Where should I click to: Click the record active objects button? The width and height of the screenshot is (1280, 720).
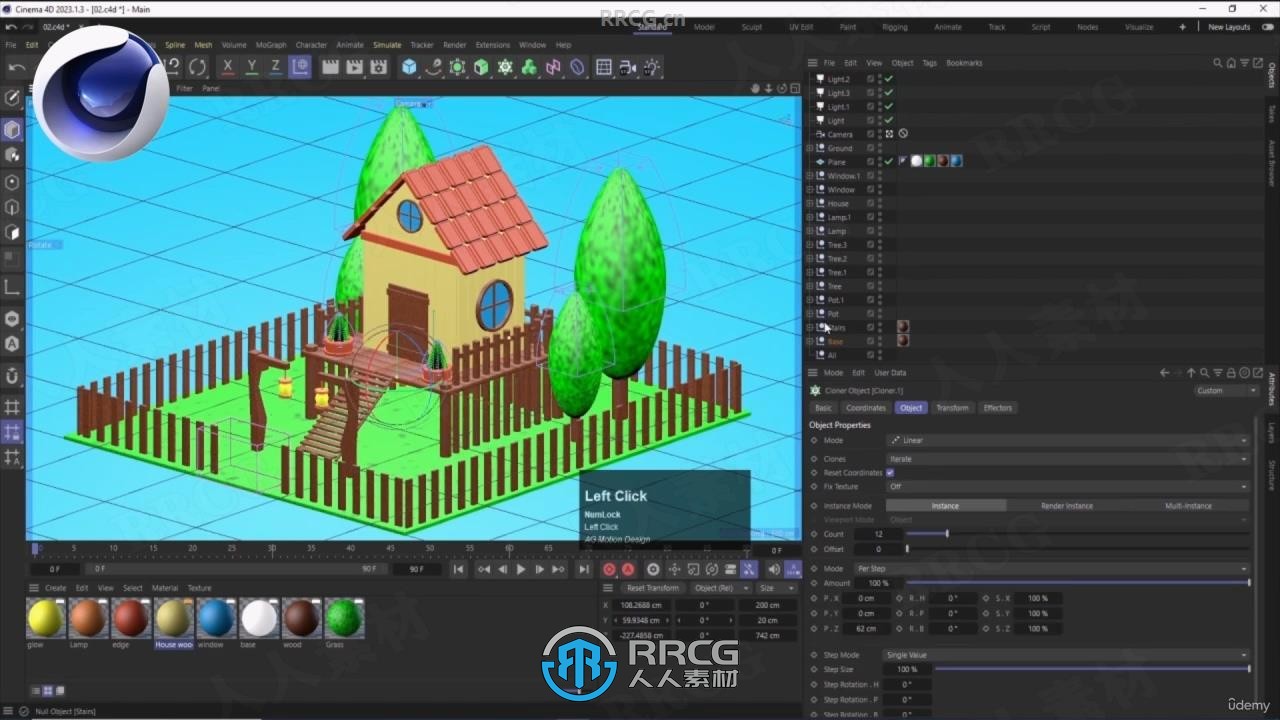coord(609,569)
